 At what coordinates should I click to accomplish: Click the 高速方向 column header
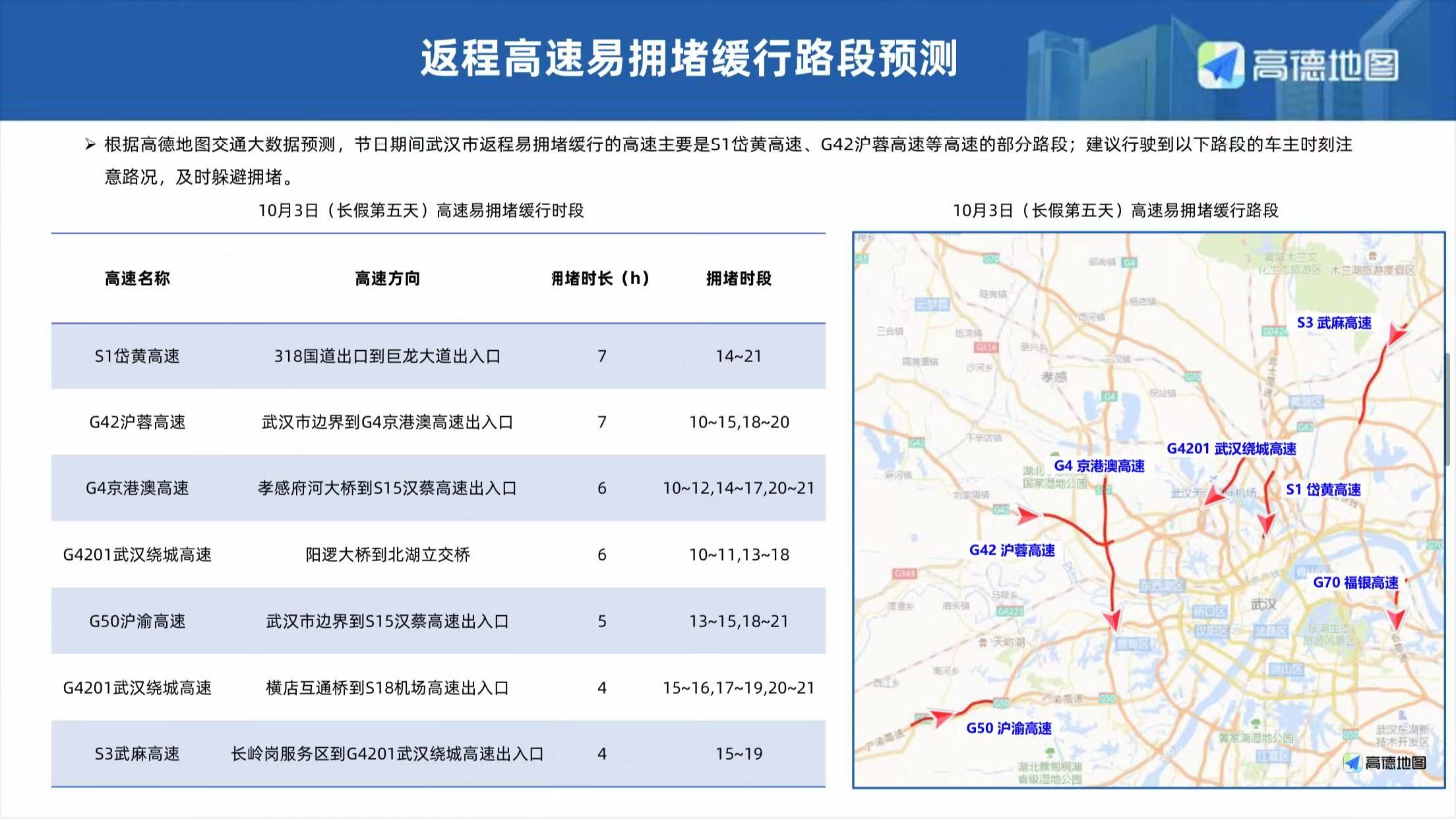pyautogui.click(x=387, y=278)
